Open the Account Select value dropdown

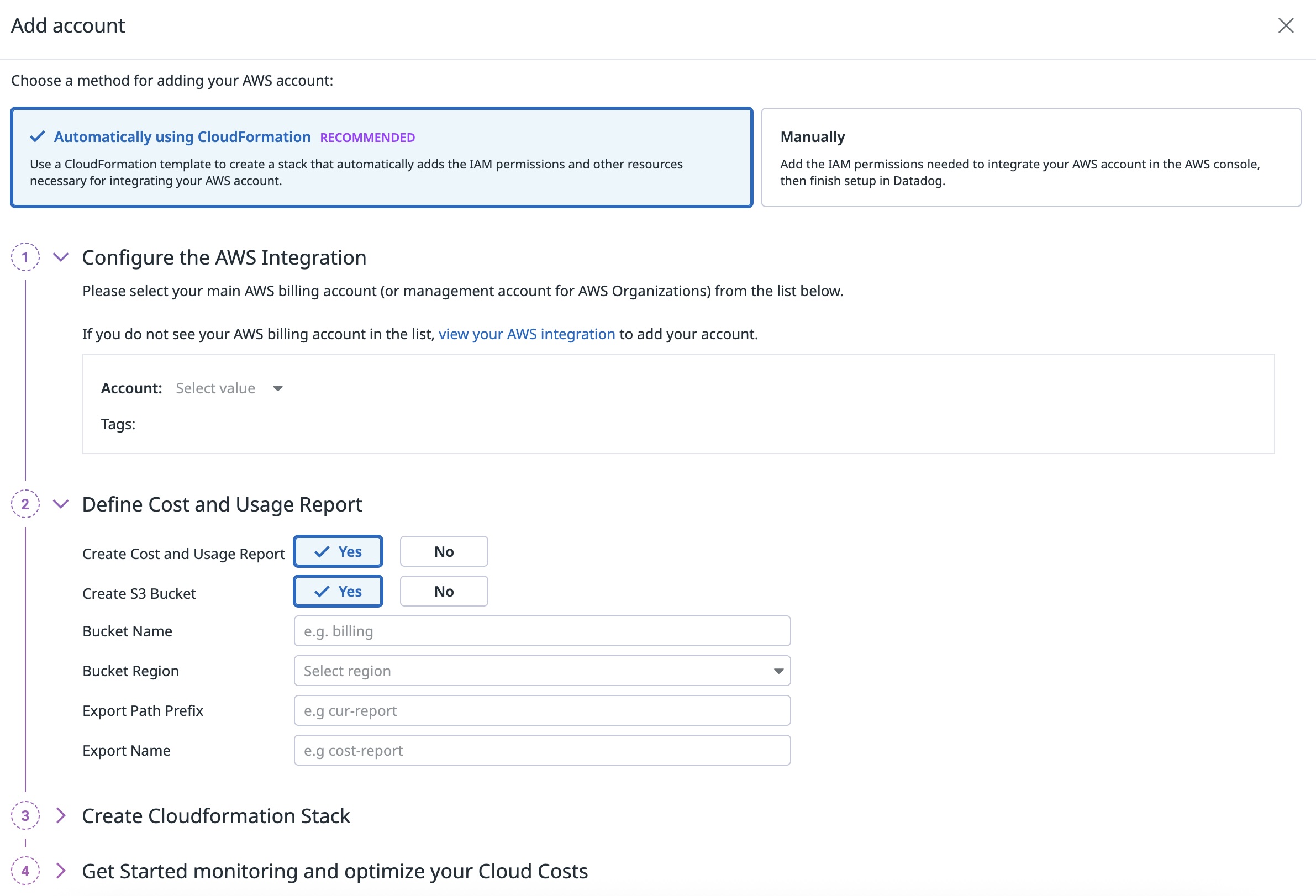(x=229, y=388)
